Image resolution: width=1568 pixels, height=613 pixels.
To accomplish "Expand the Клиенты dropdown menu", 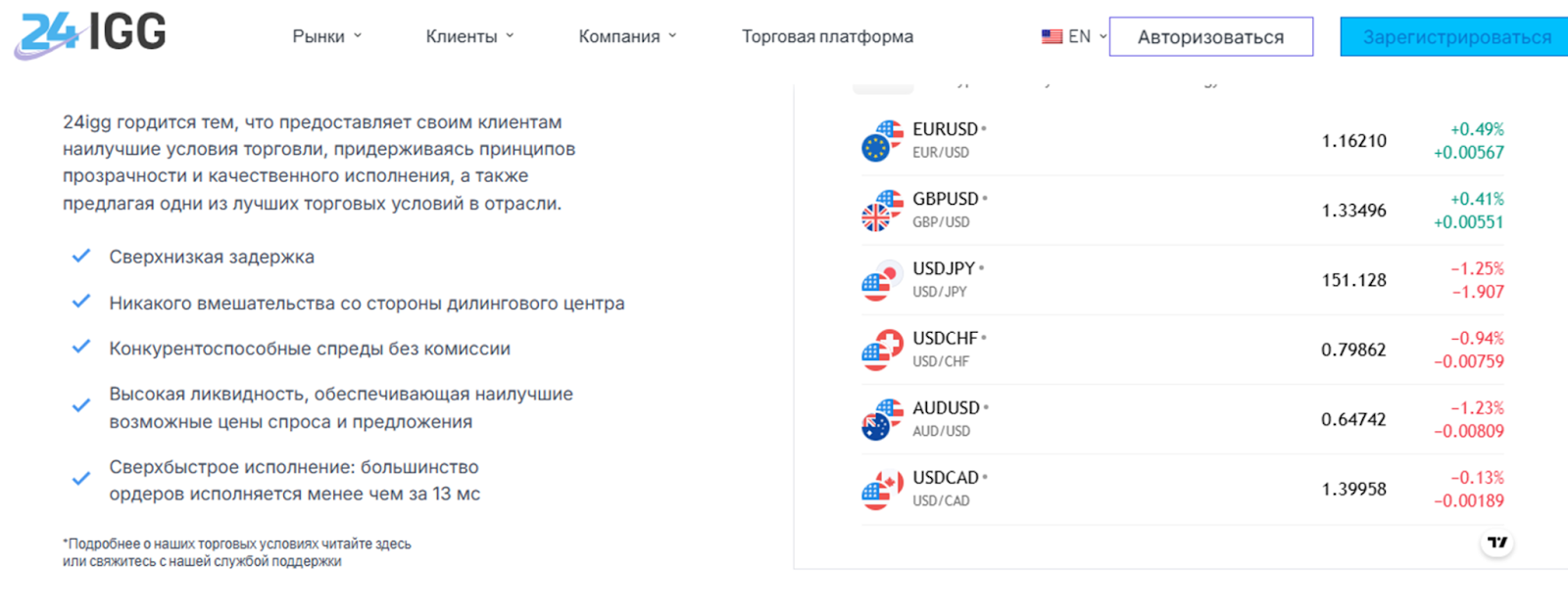I will (x=469, y=36).
